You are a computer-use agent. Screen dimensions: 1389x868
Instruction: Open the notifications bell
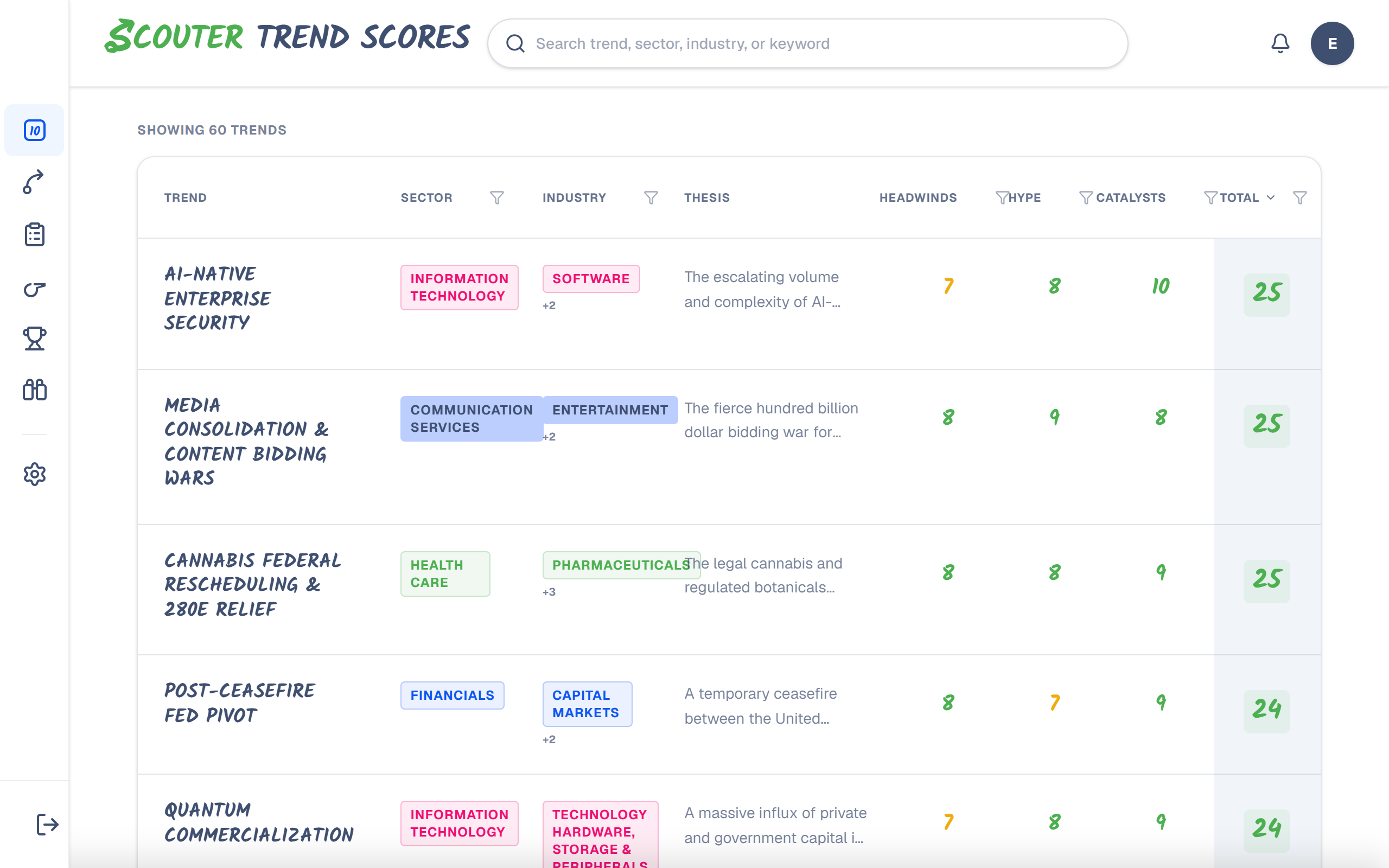click(x=1280, y=43)
